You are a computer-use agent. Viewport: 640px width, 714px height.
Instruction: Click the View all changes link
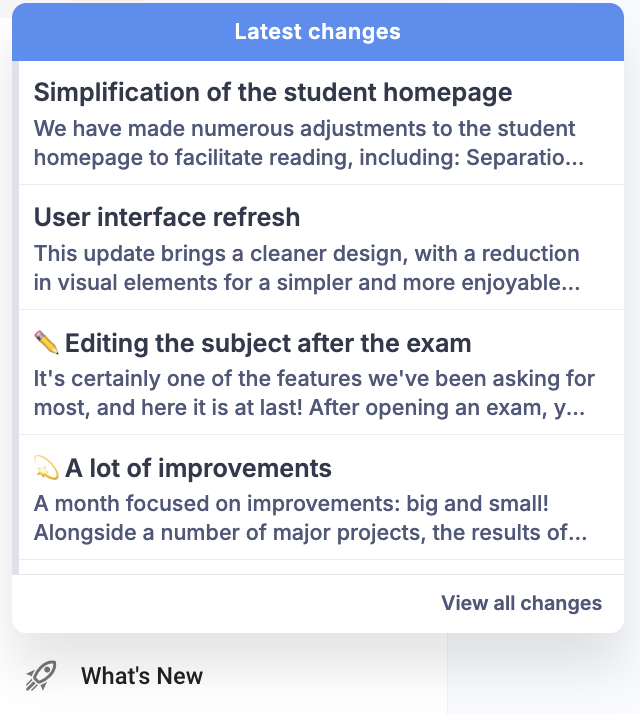pyautogui.click(x=521, y=603)
